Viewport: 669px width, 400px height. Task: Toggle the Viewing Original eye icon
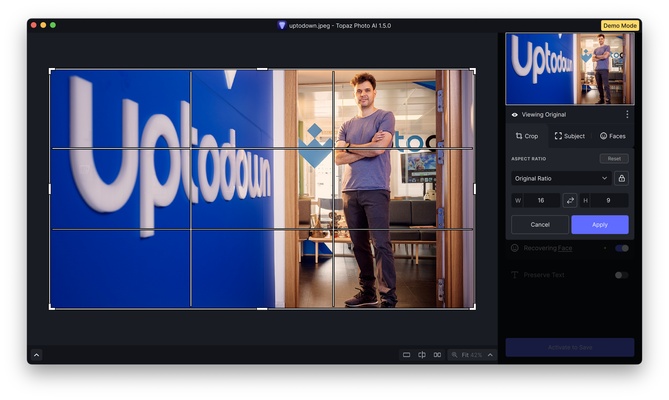(515, 115)
